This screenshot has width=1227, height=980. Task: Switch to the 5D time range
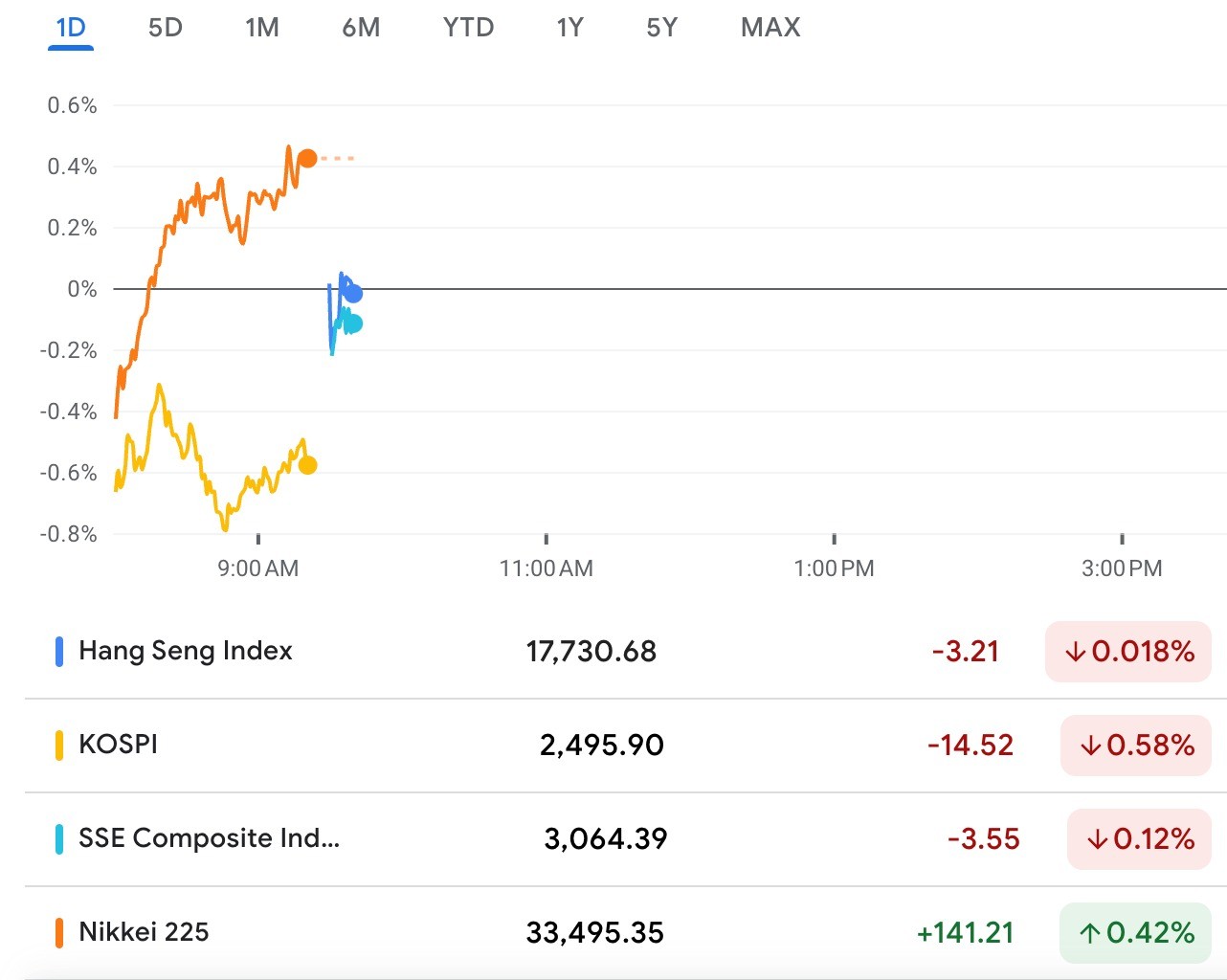click(166, 28)
